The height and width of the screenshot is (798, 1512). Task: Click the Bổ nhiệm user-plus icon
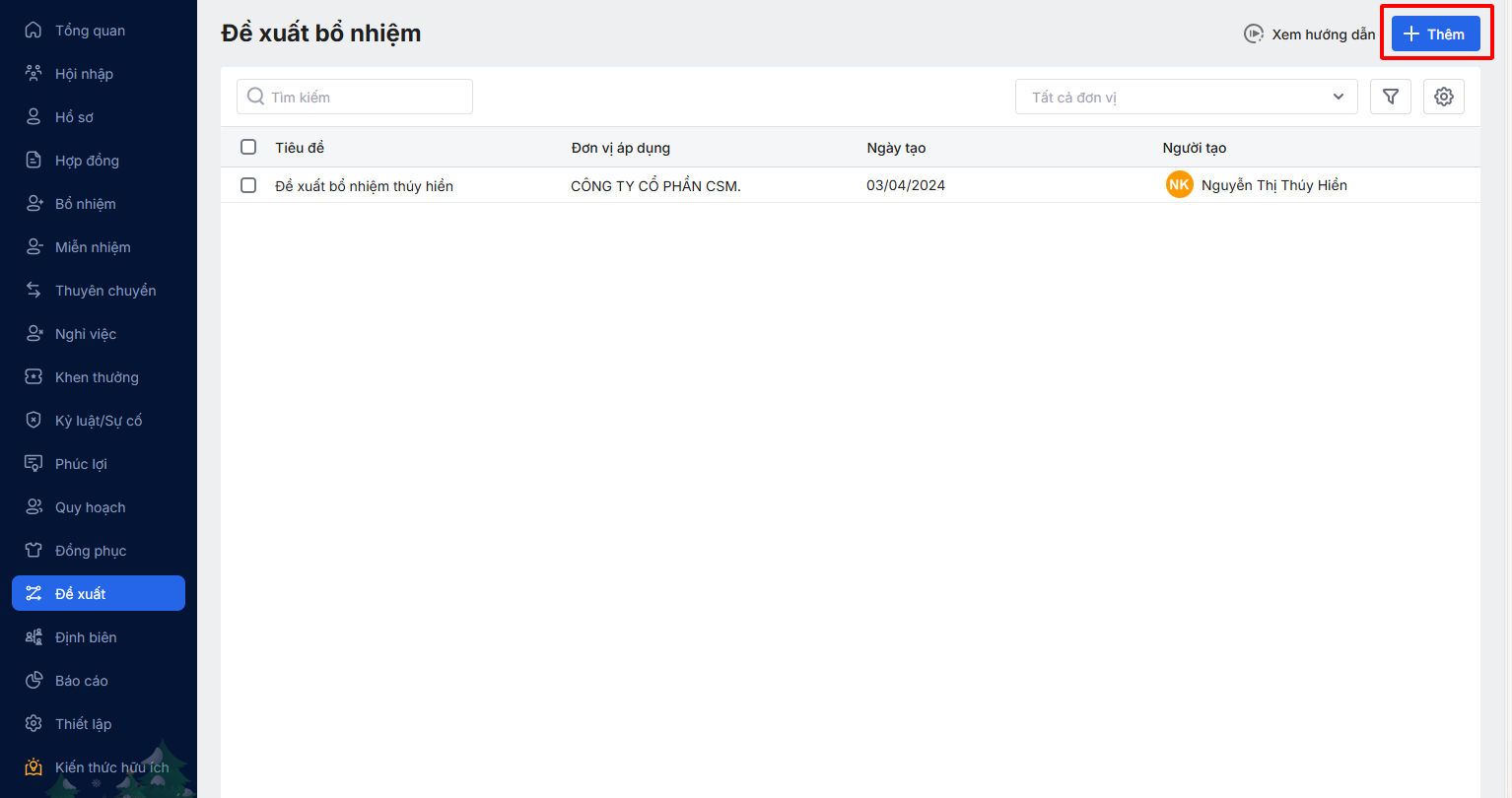(34, 204)
